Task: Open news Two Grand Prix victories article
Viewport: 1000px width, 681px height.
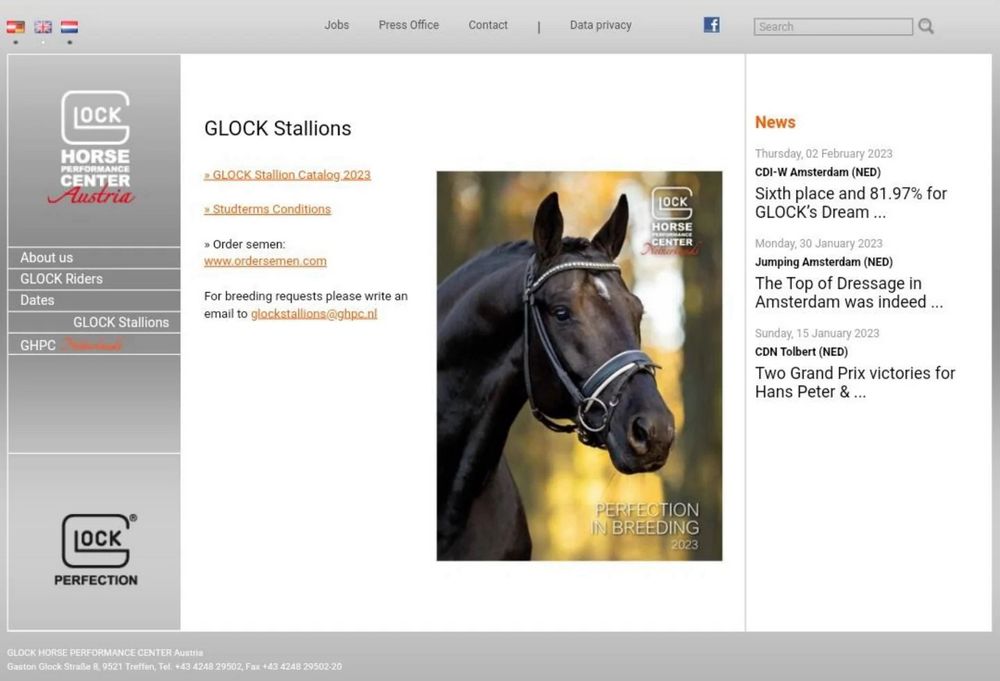Action: click(855, 383)
